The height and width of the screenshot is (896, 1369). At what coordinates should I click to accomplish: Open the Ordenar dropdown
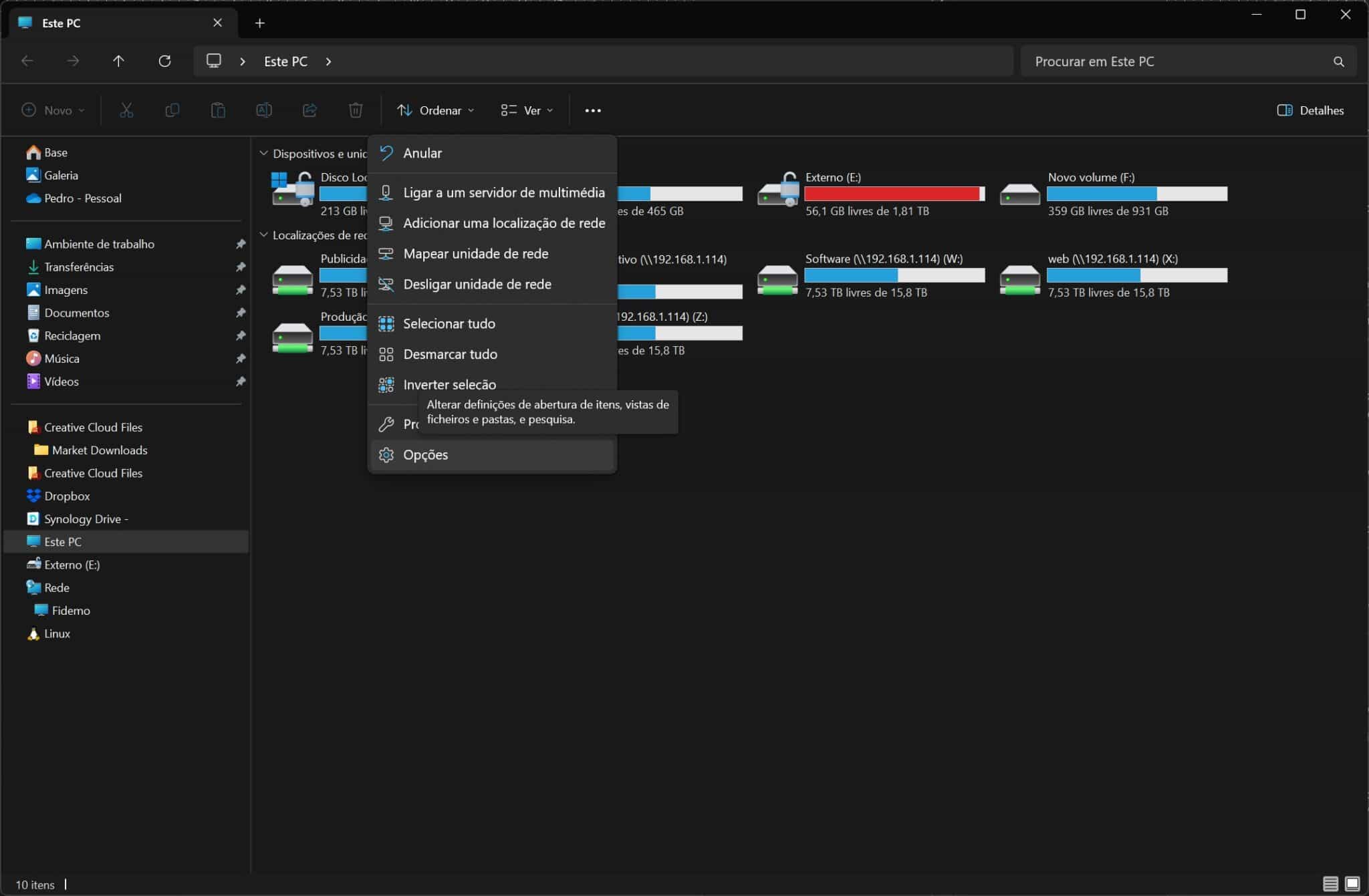[x=435, y=110]
